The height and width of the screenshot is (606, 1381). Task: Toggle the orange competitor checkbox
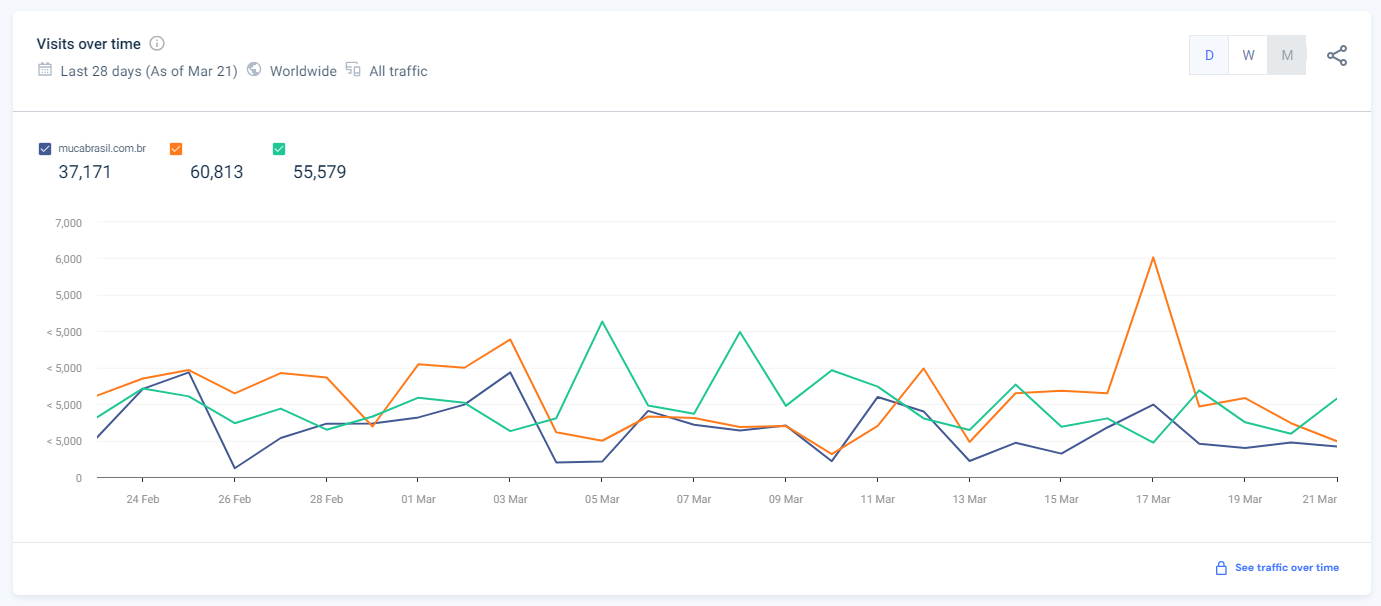[176, 149]
